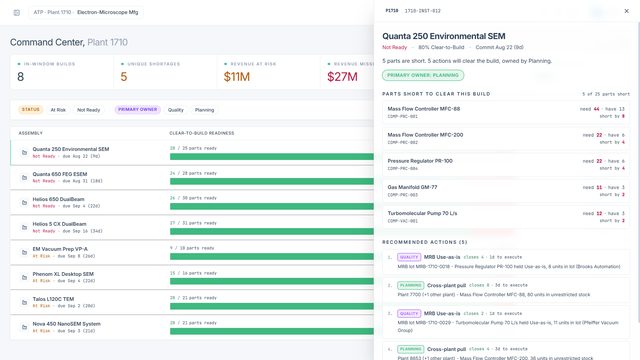
Task: Filter status by Not Ready
Action: pos(89,110)
